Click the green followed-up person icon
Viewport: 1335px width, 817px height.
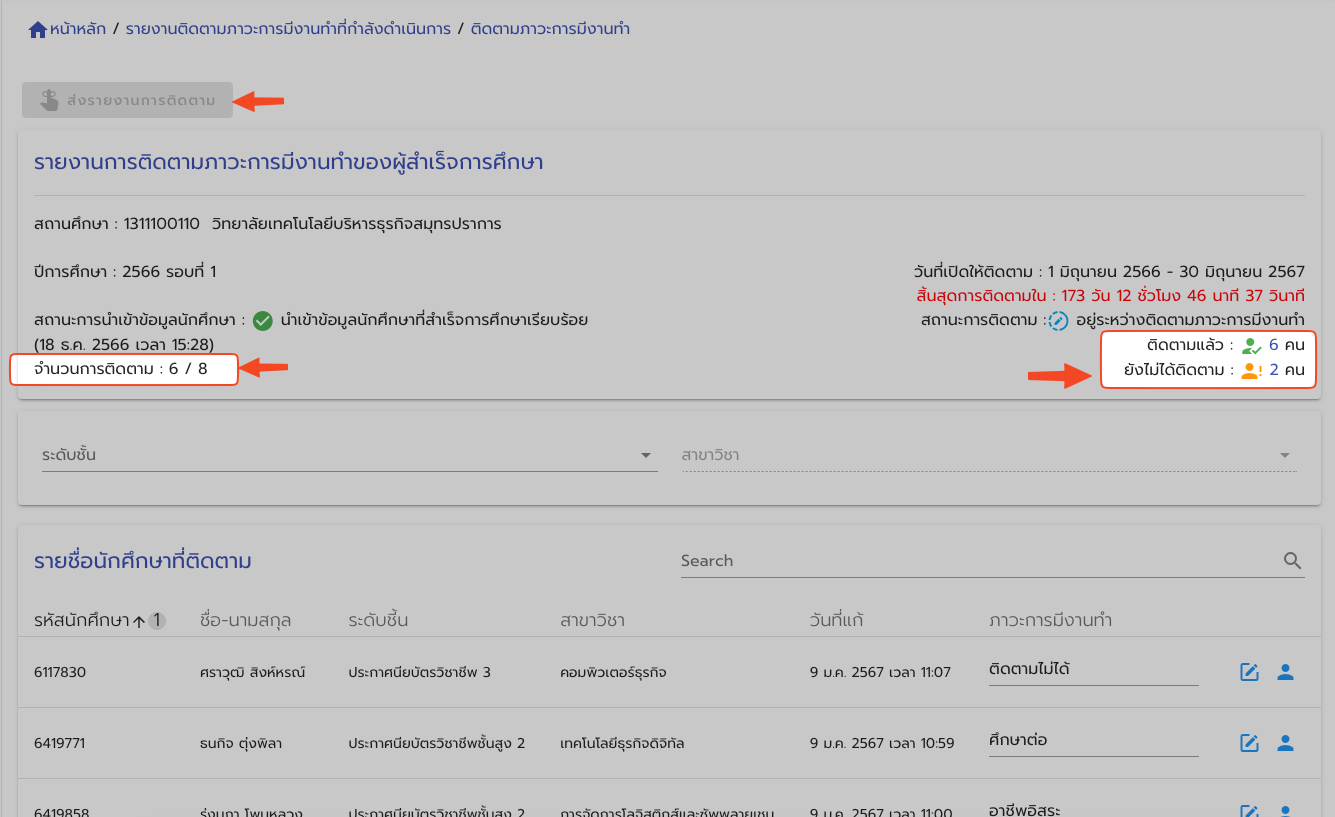(1252, 346)
